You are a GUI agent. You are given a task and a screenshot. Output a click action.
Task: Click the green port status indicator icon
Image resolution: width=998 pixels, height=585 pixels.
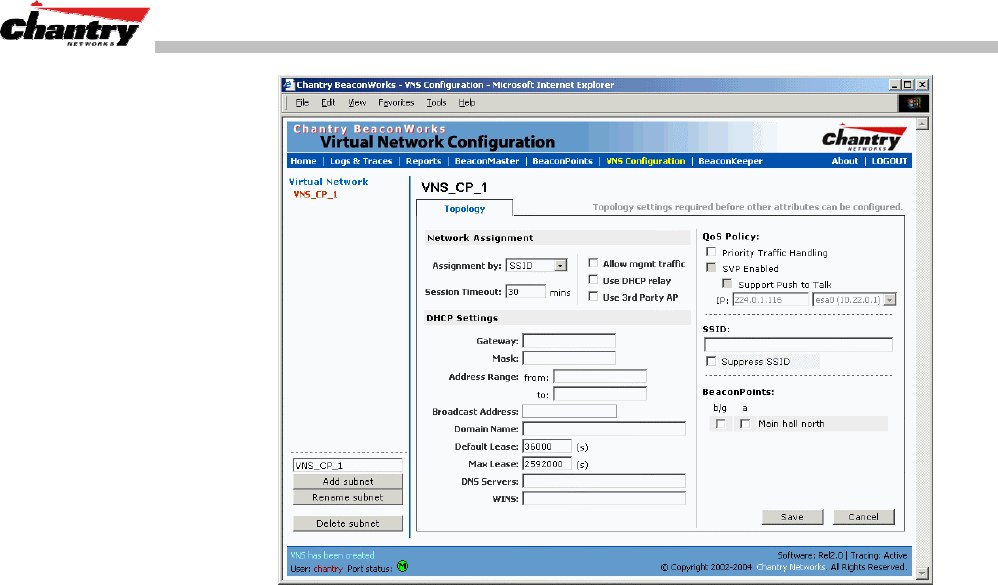pos(402,566)
